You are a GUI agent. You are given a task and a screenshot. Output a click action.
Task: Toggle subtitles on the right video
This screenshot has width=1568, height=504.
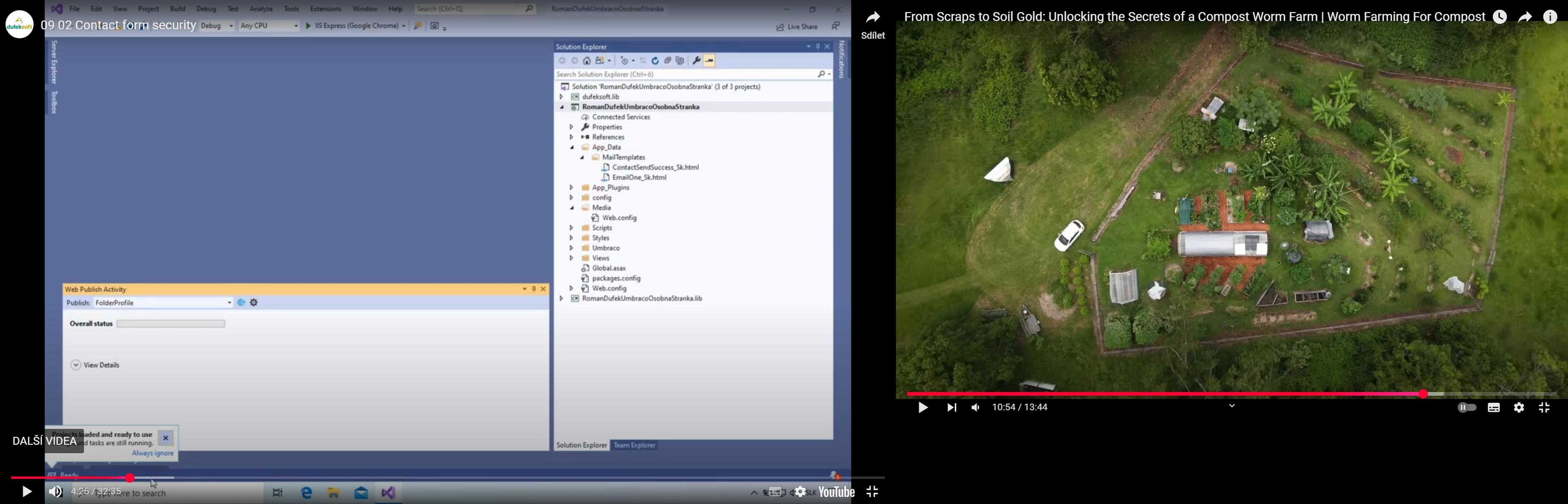(1493, 408)
